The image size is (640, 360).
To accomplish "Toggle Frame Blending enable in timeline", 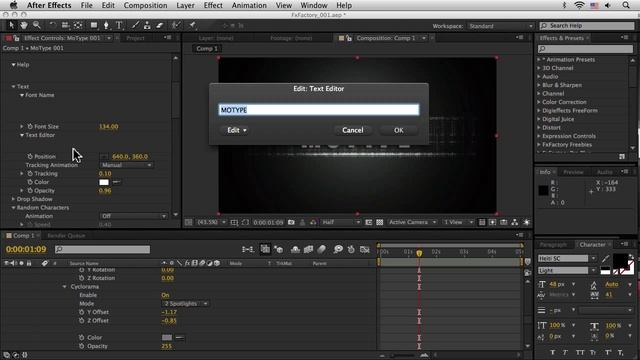I will coord(308,249).
